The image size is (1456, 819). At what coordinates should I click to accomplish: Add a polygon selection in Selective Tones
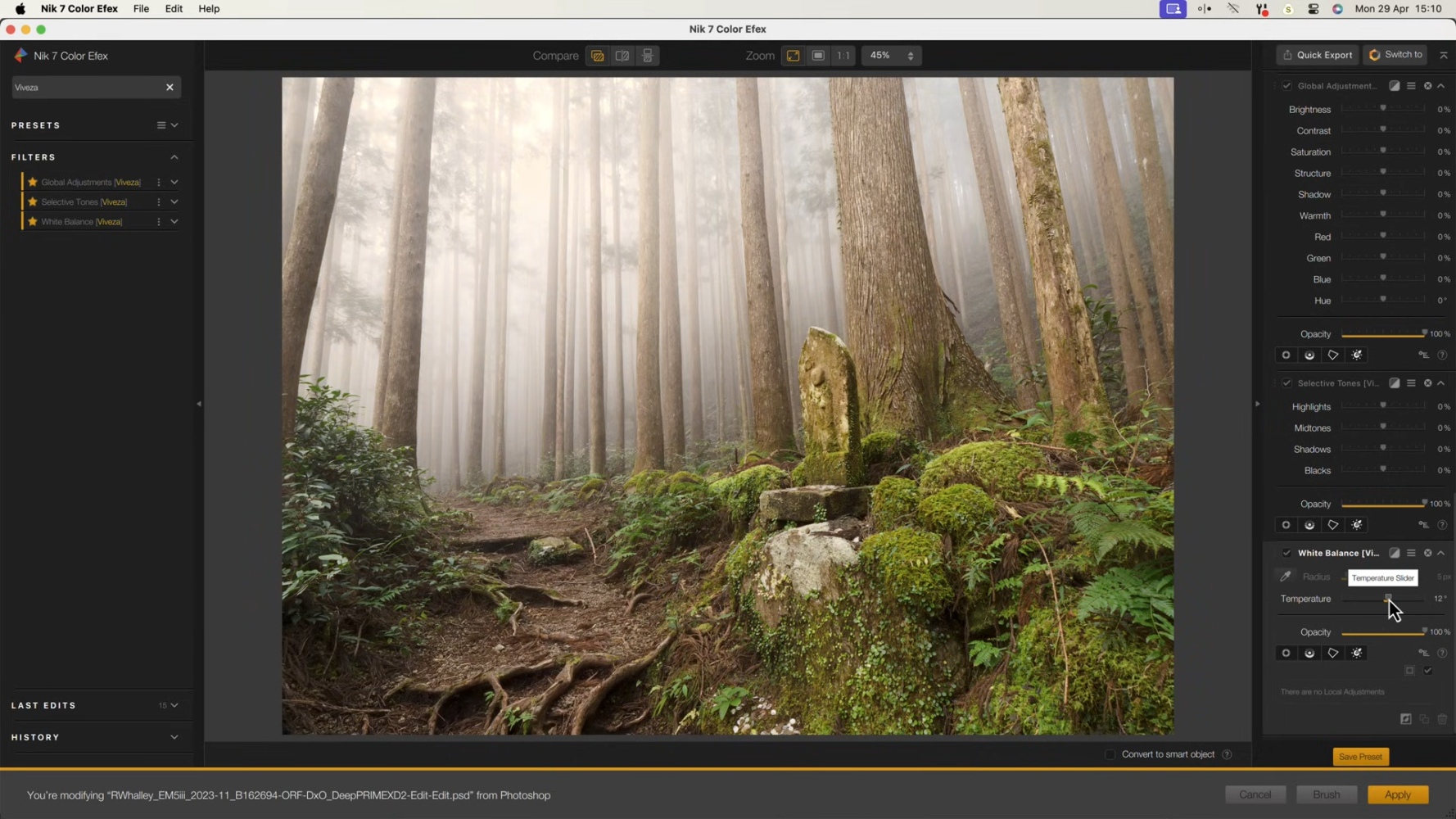pyautogui.click(x=1333, y=525)
